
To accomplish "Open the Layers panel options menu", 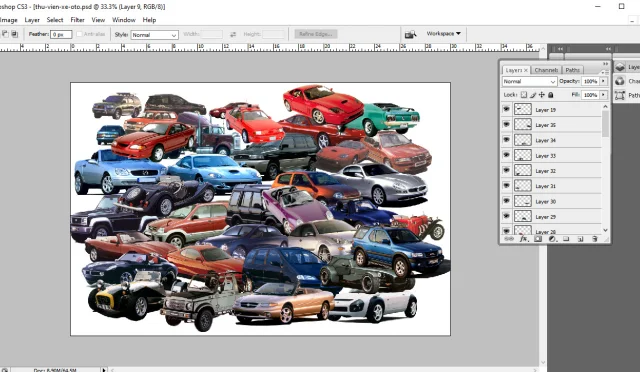I will click(x=606, y=72).
